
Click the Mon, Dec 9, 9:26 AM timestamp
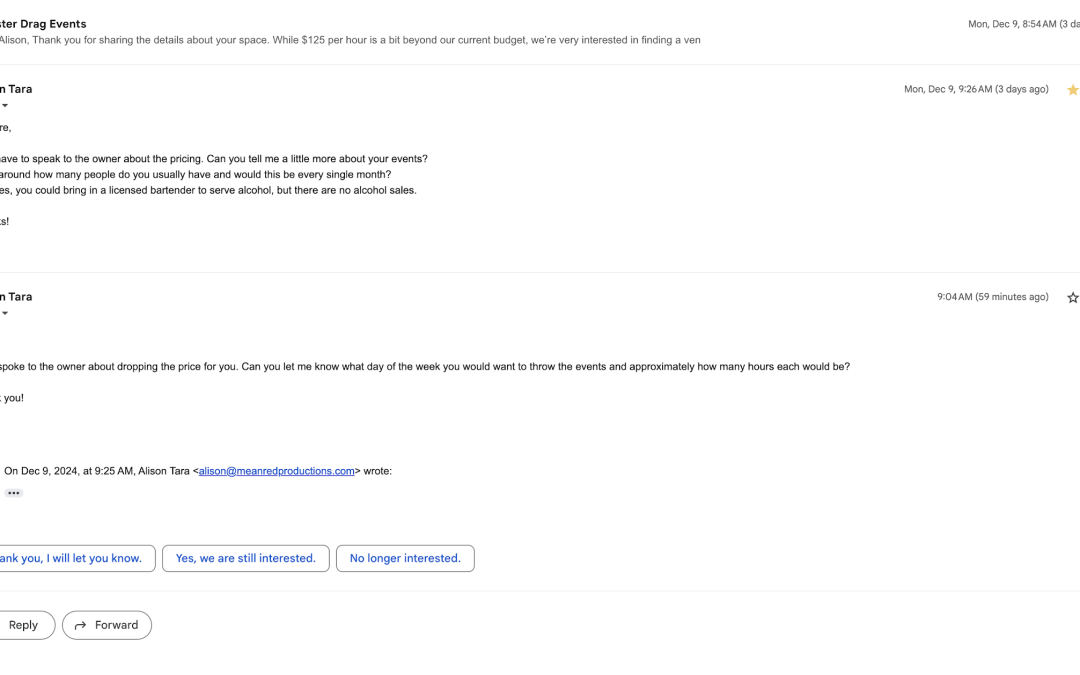[x=976, y=89]
